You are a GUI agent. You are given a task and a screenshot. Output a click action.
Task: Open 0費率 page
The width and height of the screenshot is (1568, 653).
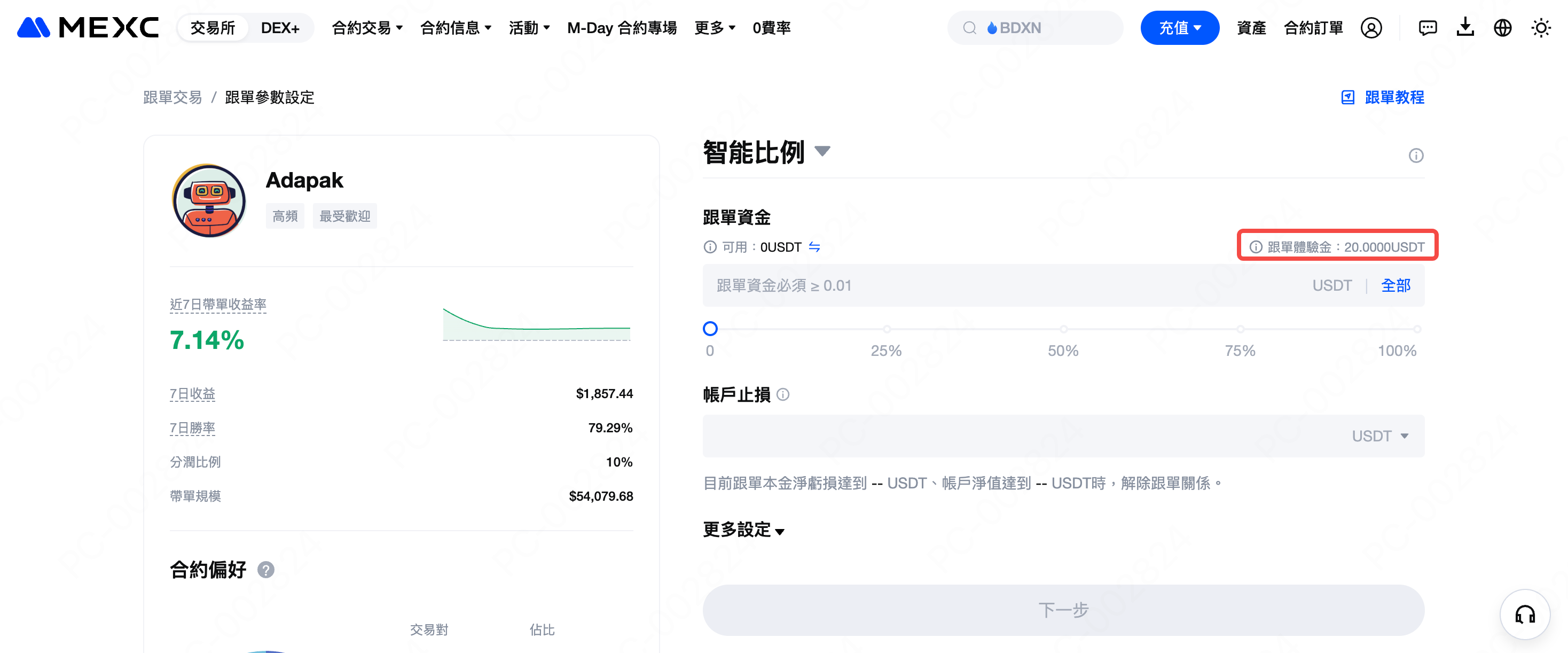tap(771, 28)
